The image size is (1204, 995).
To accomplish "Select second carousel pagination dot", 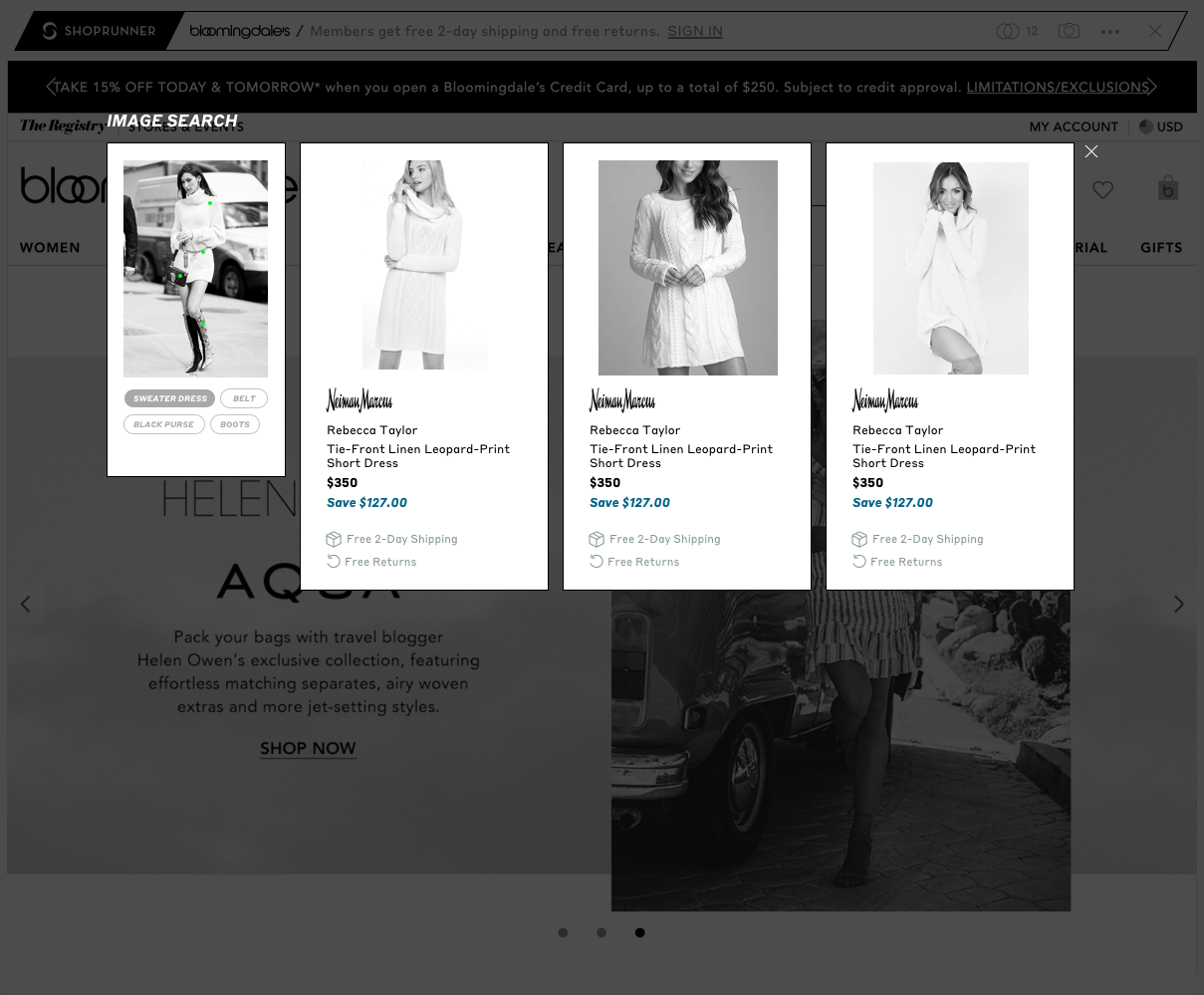I will pos(602,933).
